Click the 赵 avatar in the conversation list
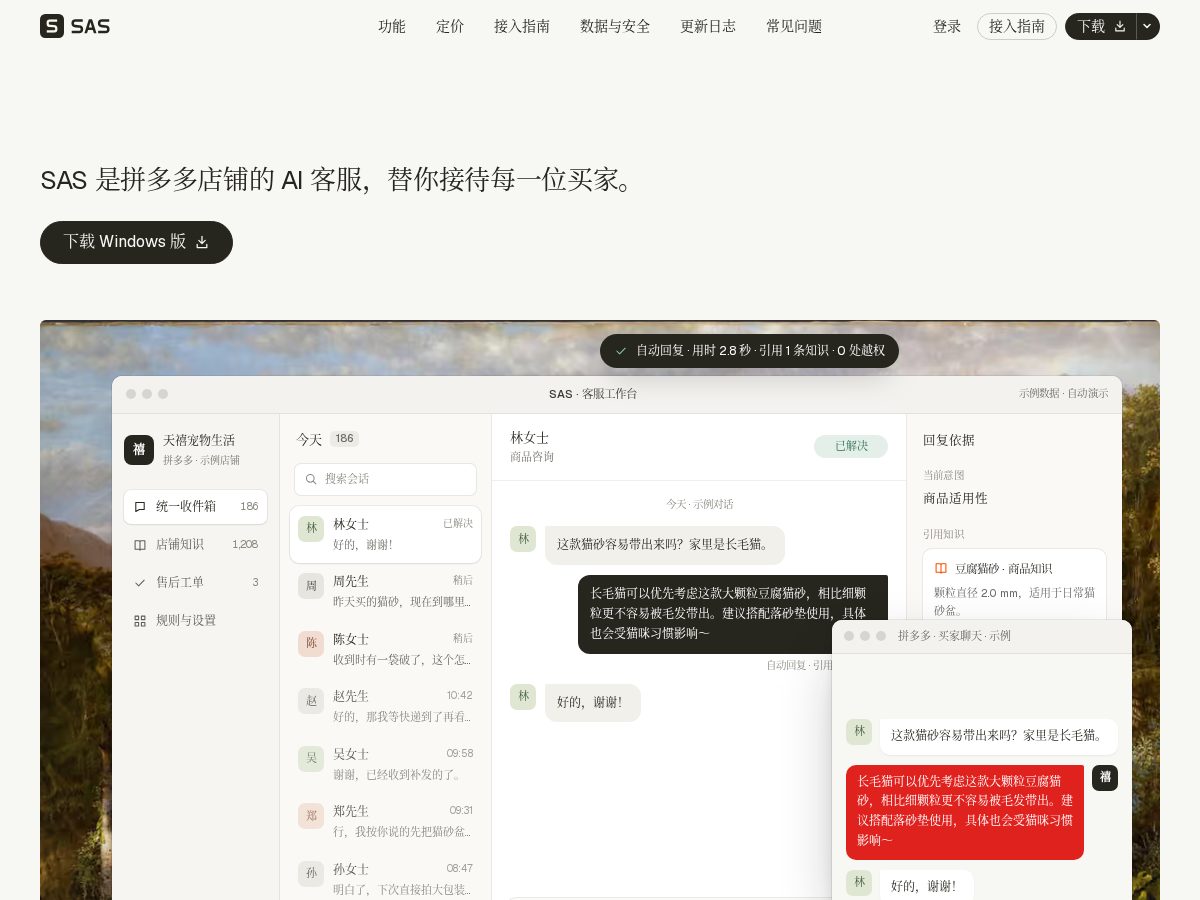This screenshot has height=900, width=1200. (311, 701)
